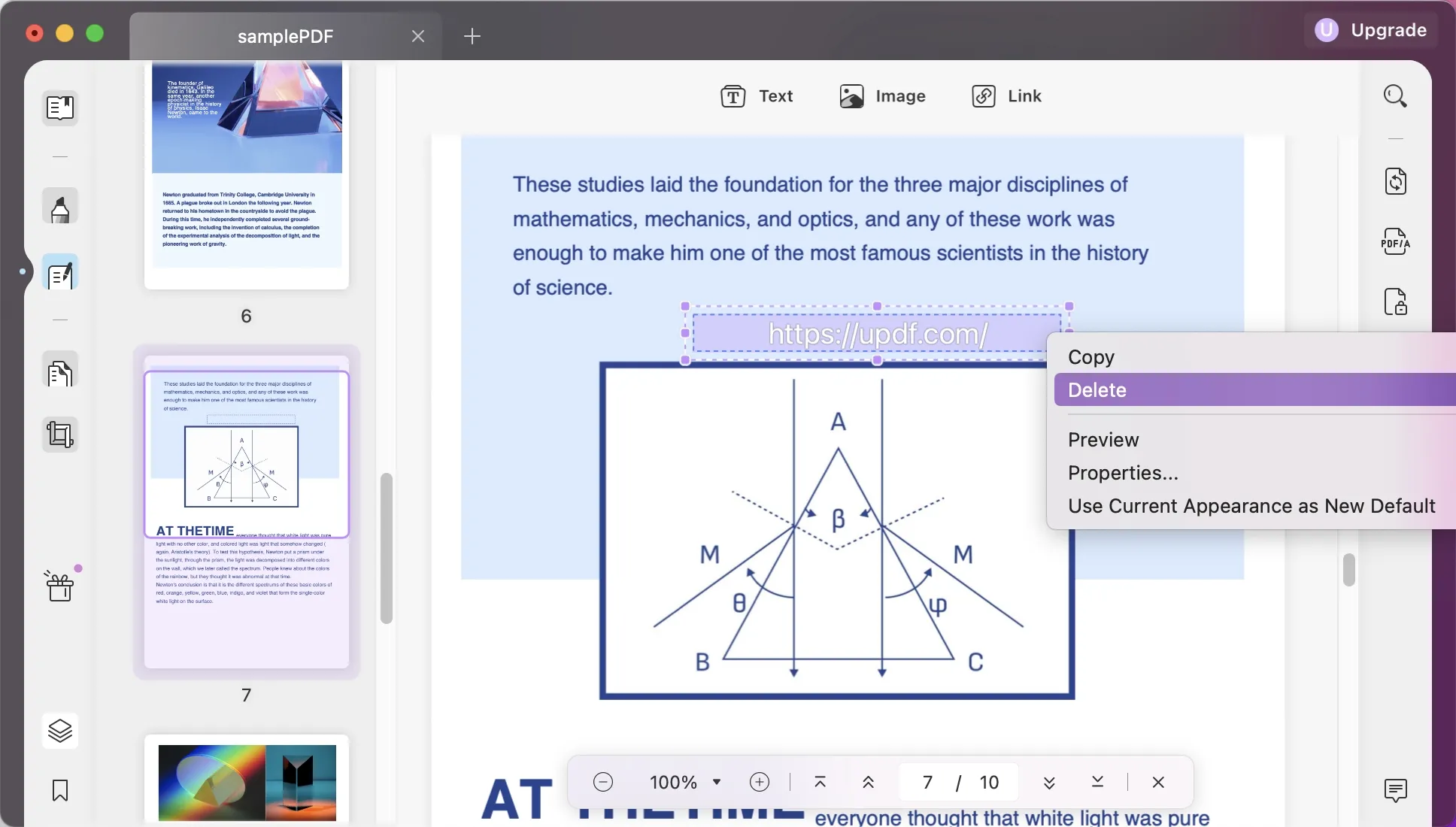
Task: Select Properties from context menu
Action: coord(1123,472)
